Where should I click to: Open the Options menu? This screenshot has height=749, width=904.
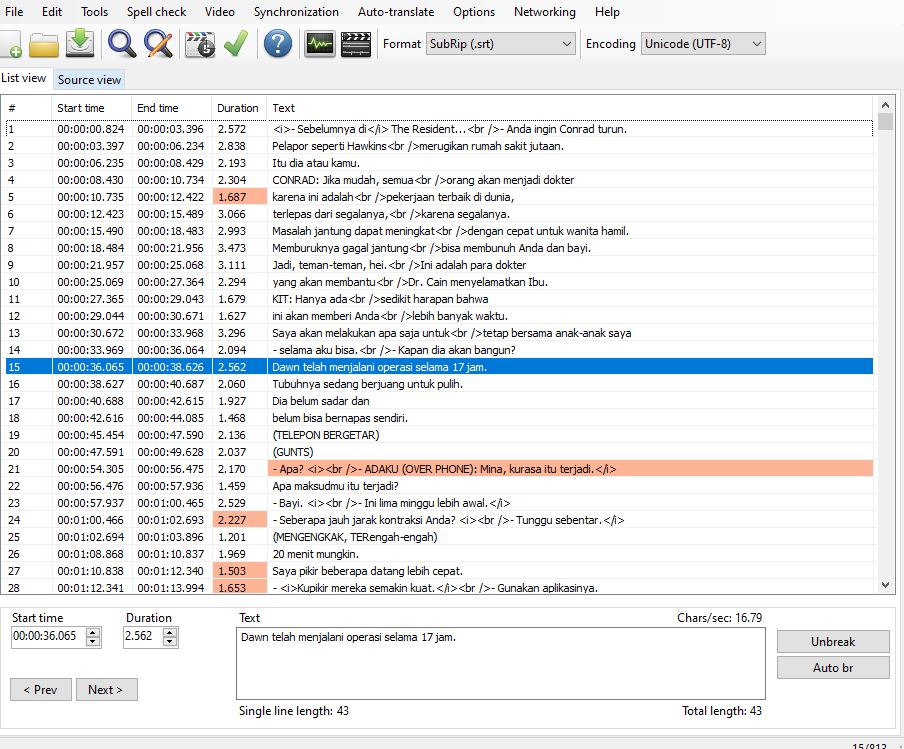(474, 12)
